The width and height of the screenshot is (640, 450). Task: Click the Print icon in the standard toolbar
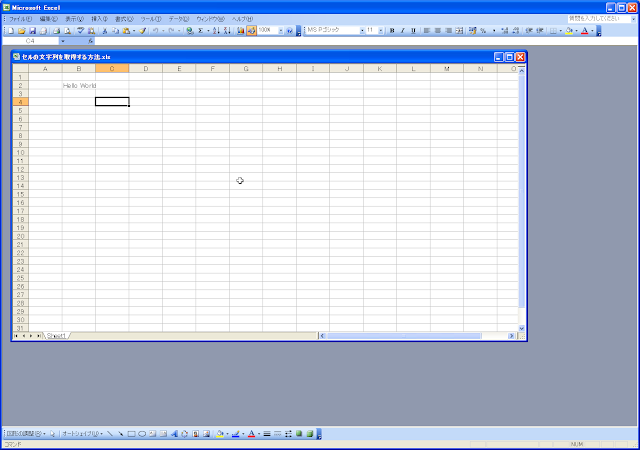click(56, 31)
